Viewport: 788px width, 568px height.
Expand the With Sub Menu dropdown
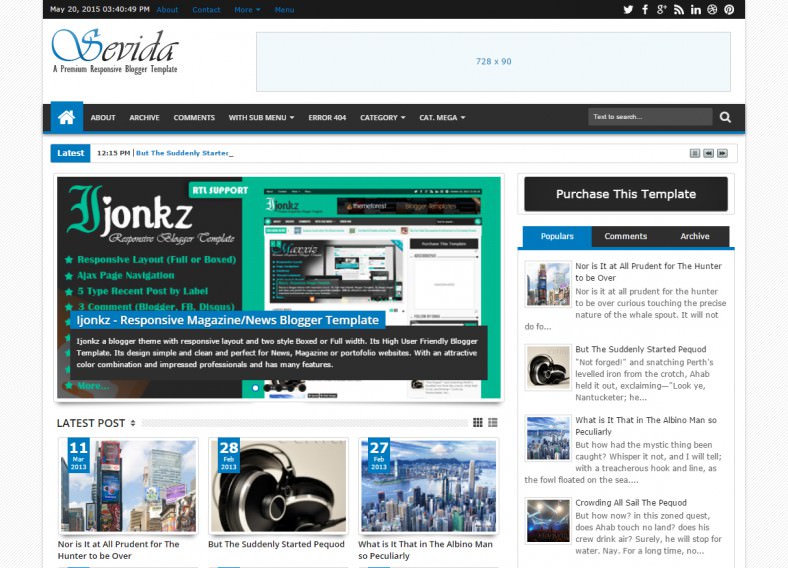point(261,118)
